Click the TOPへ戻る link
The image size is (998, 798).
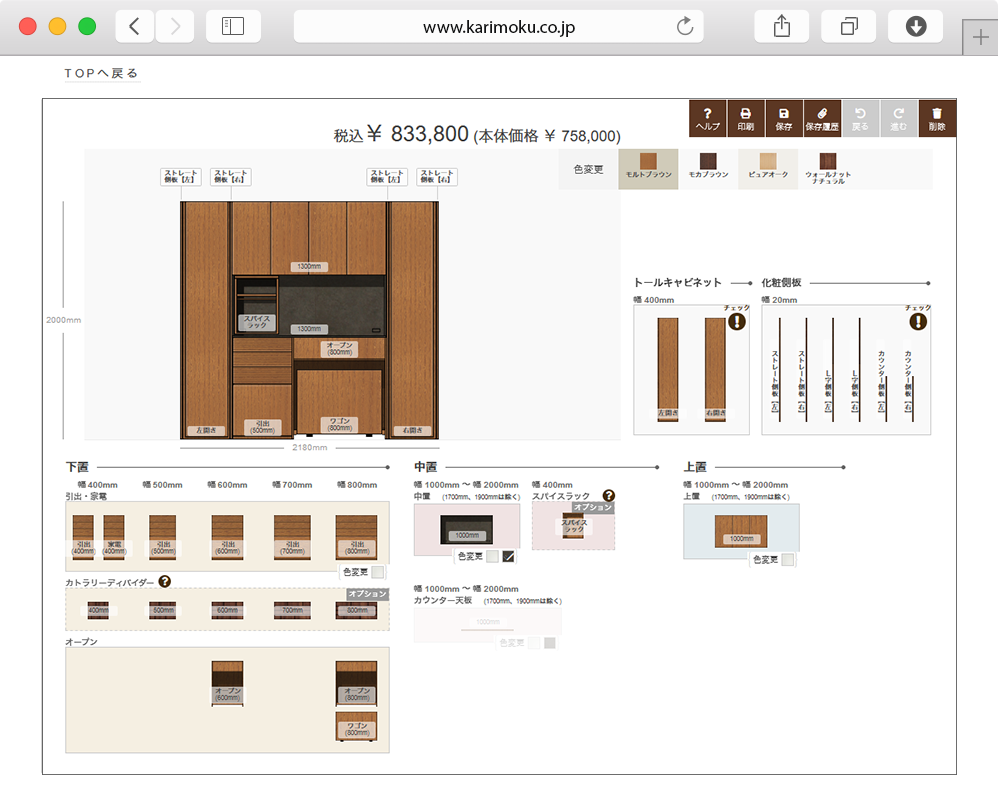101,73
